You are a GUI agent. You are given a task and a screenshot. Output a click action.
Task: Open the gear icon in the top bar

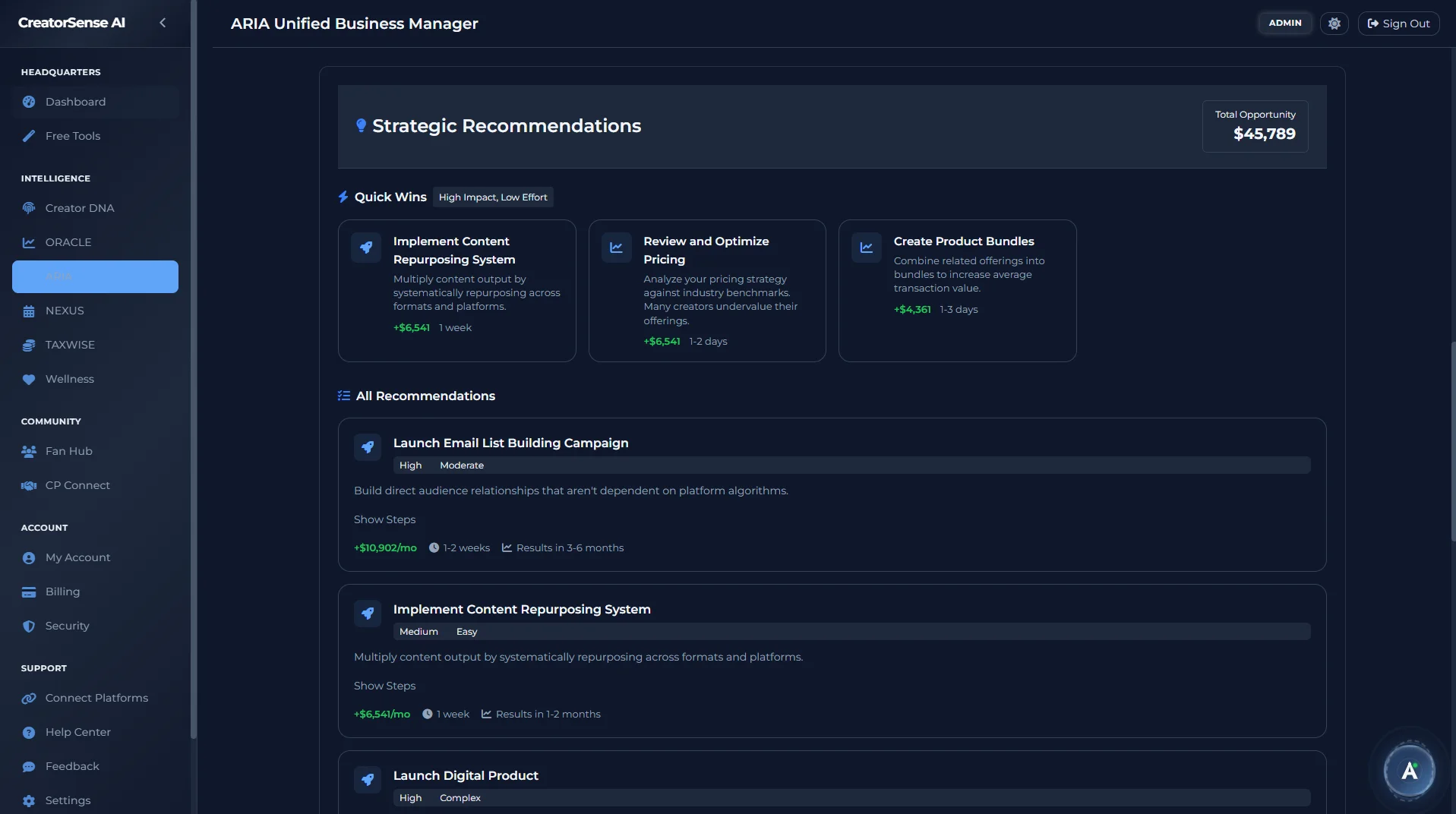[x=1334, y=23]
